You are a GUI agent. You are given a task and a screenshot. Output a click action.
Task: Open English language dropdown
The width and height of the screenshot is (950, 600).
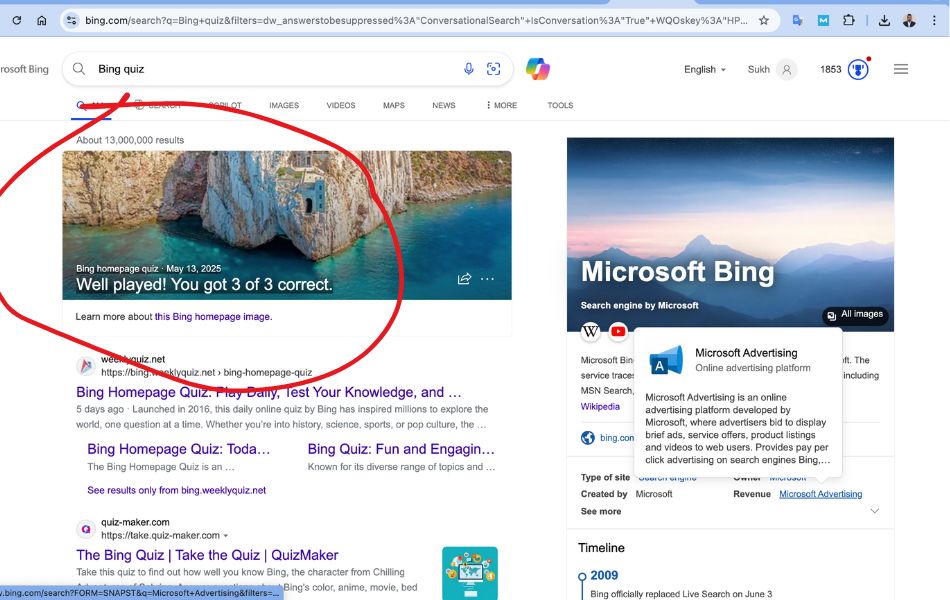coord(705,69)
